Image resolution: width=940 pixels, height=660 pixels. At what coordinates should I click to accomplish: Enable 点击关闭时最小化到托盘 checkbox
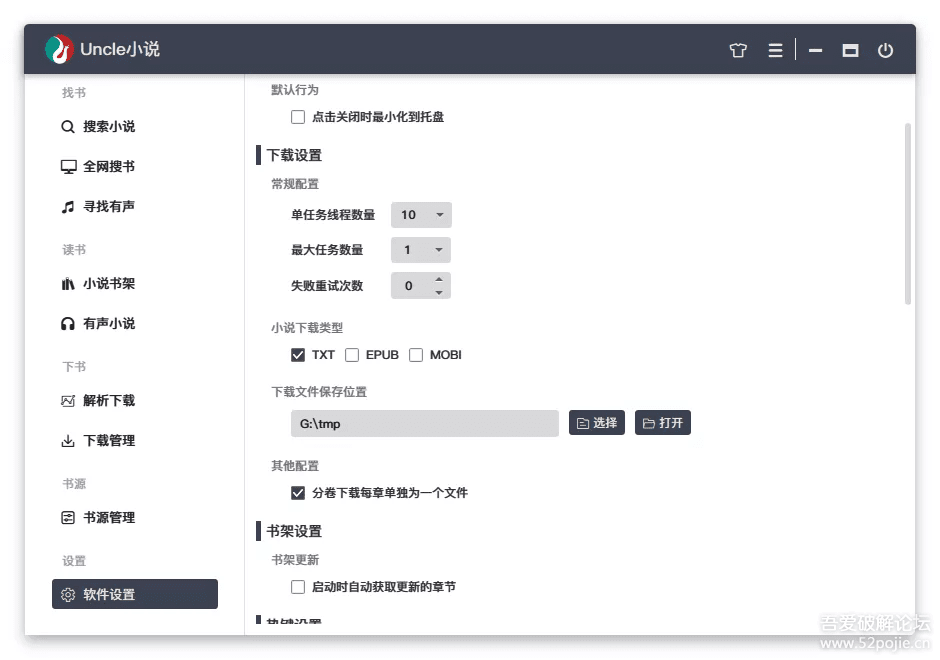click(x=298, y=117)
